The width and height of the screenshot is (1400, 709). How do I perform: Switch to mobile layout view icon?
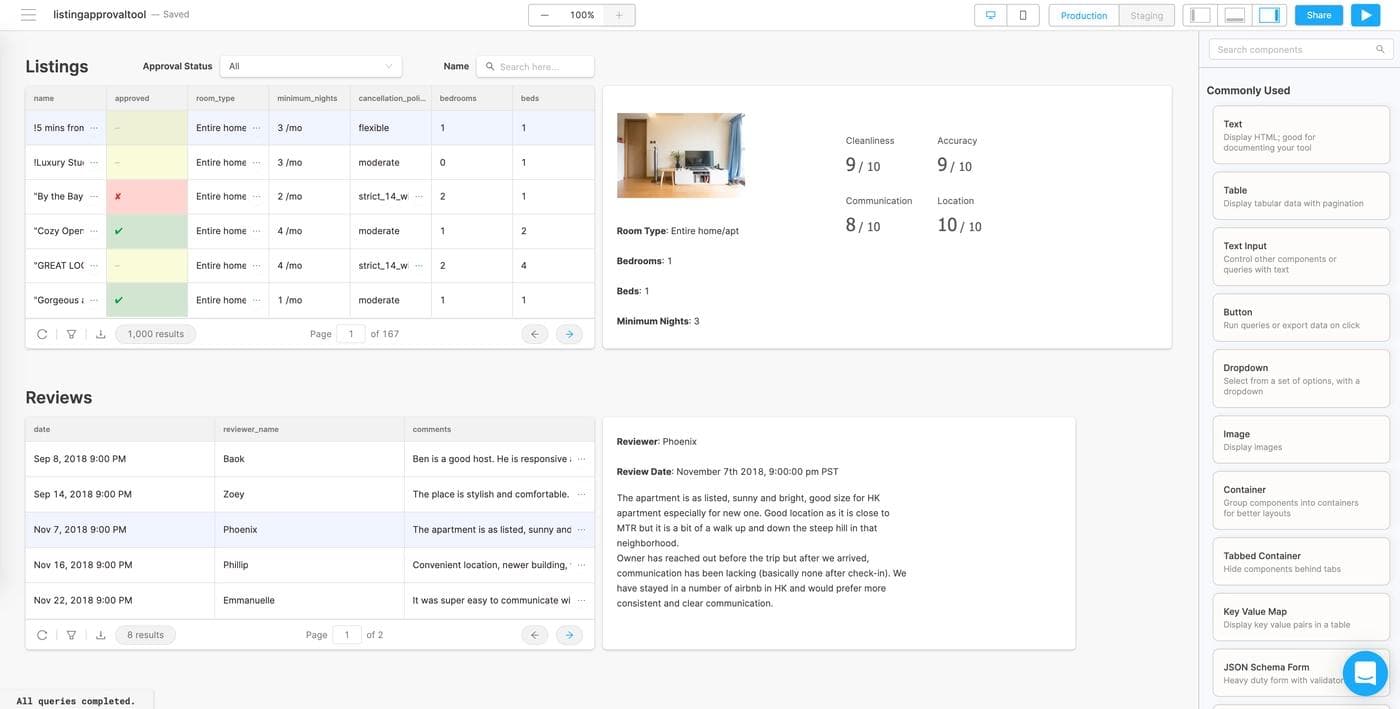tap(1022, 15)
